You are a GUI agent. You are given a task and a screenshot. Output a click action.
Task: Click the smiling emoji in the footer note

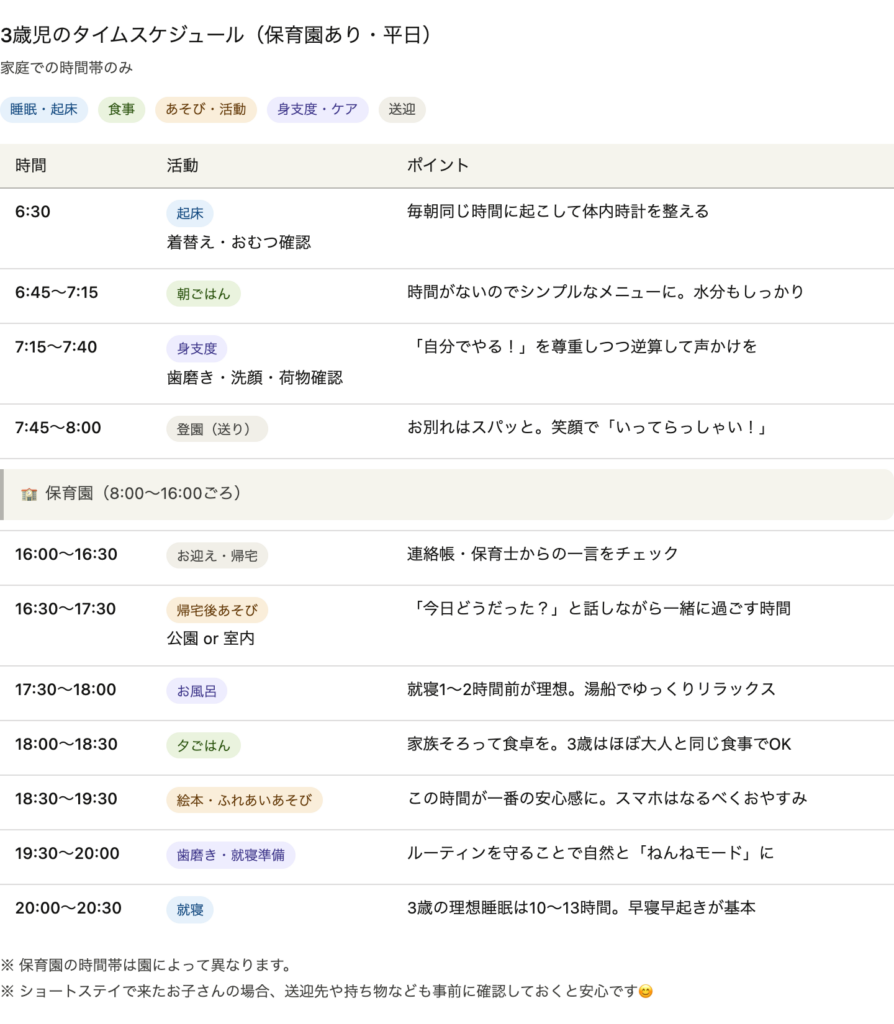[646, 992]
